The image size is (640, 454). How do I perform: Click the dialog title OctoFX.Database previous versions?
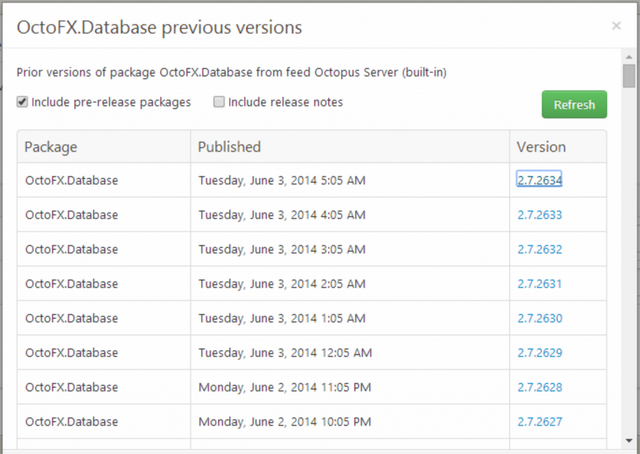159,28
